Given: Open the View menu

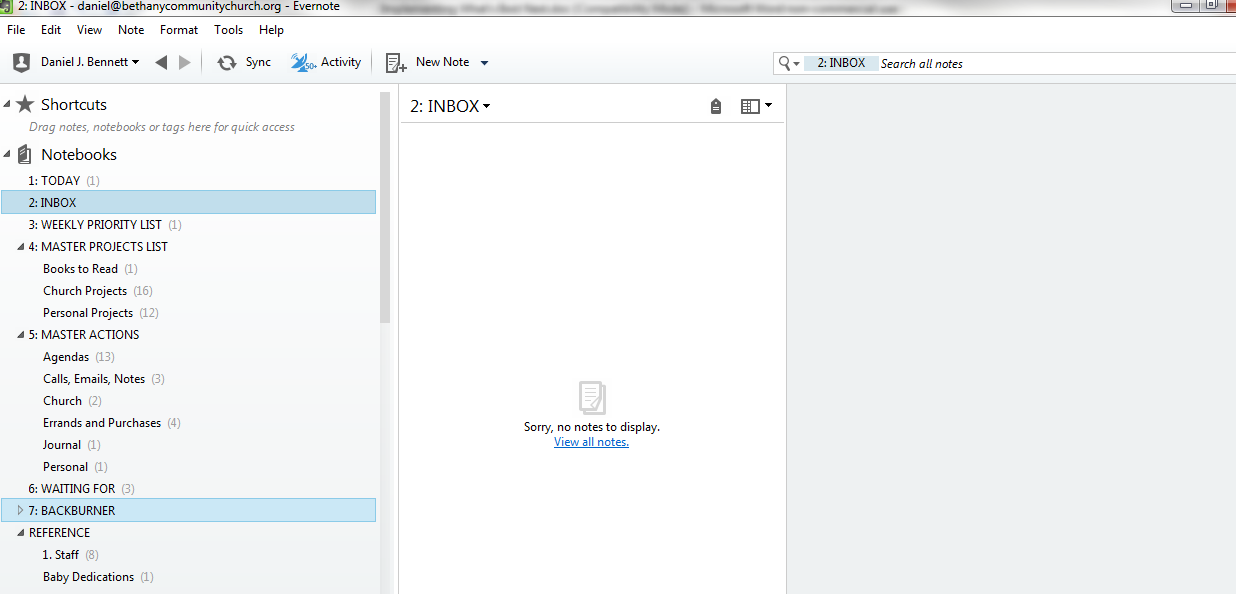Looking at the screenshot, I should (89, 30).
